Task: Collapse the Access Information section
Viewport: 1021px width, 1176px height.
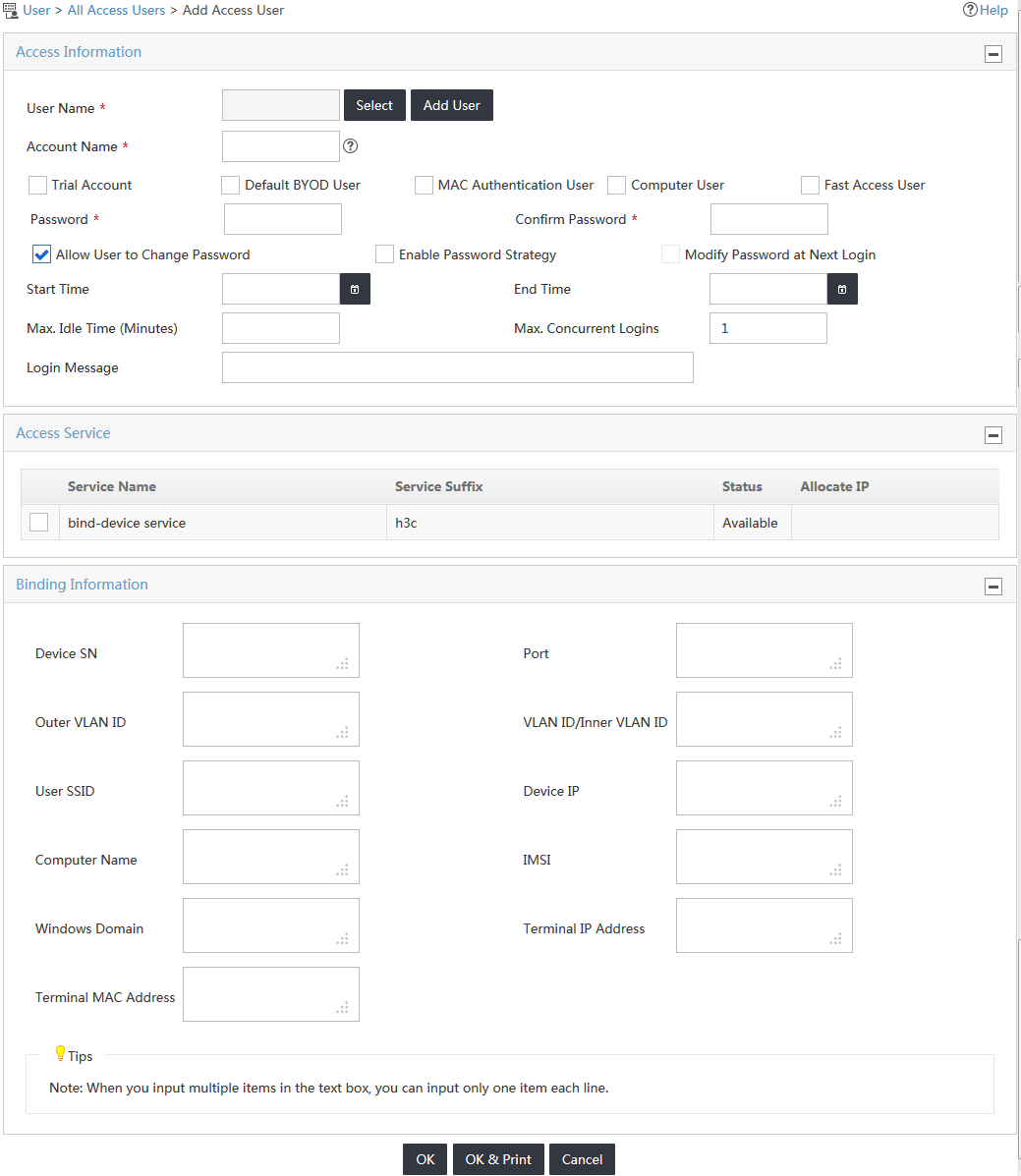Action: (x=993, y=54)
